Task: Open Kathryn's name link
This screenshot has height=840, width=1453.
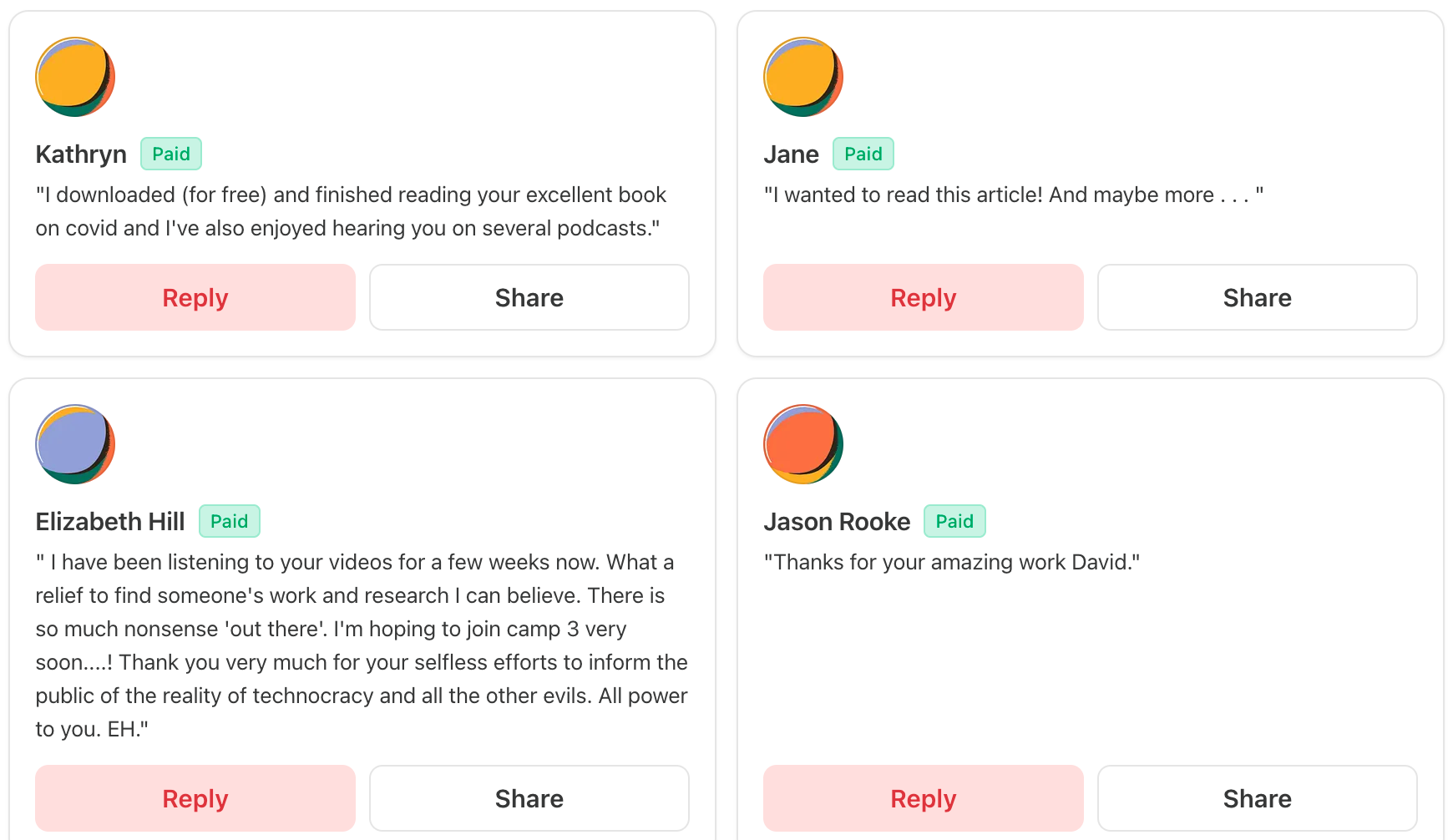Action: pyautogui.click(x=81, y=154)
